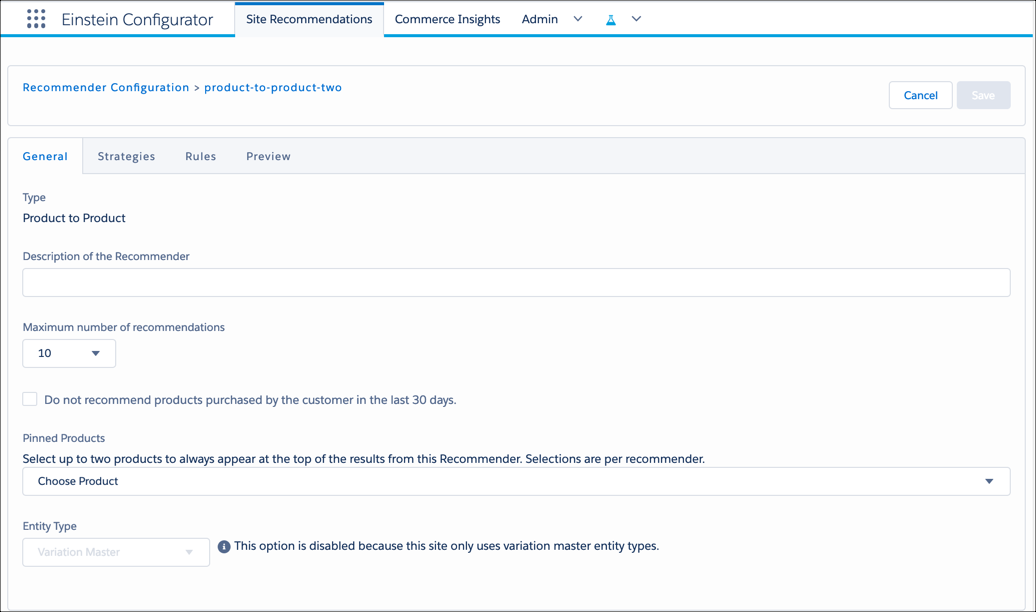
Task: Go to the Preview tab
Action: click(268, 156)
